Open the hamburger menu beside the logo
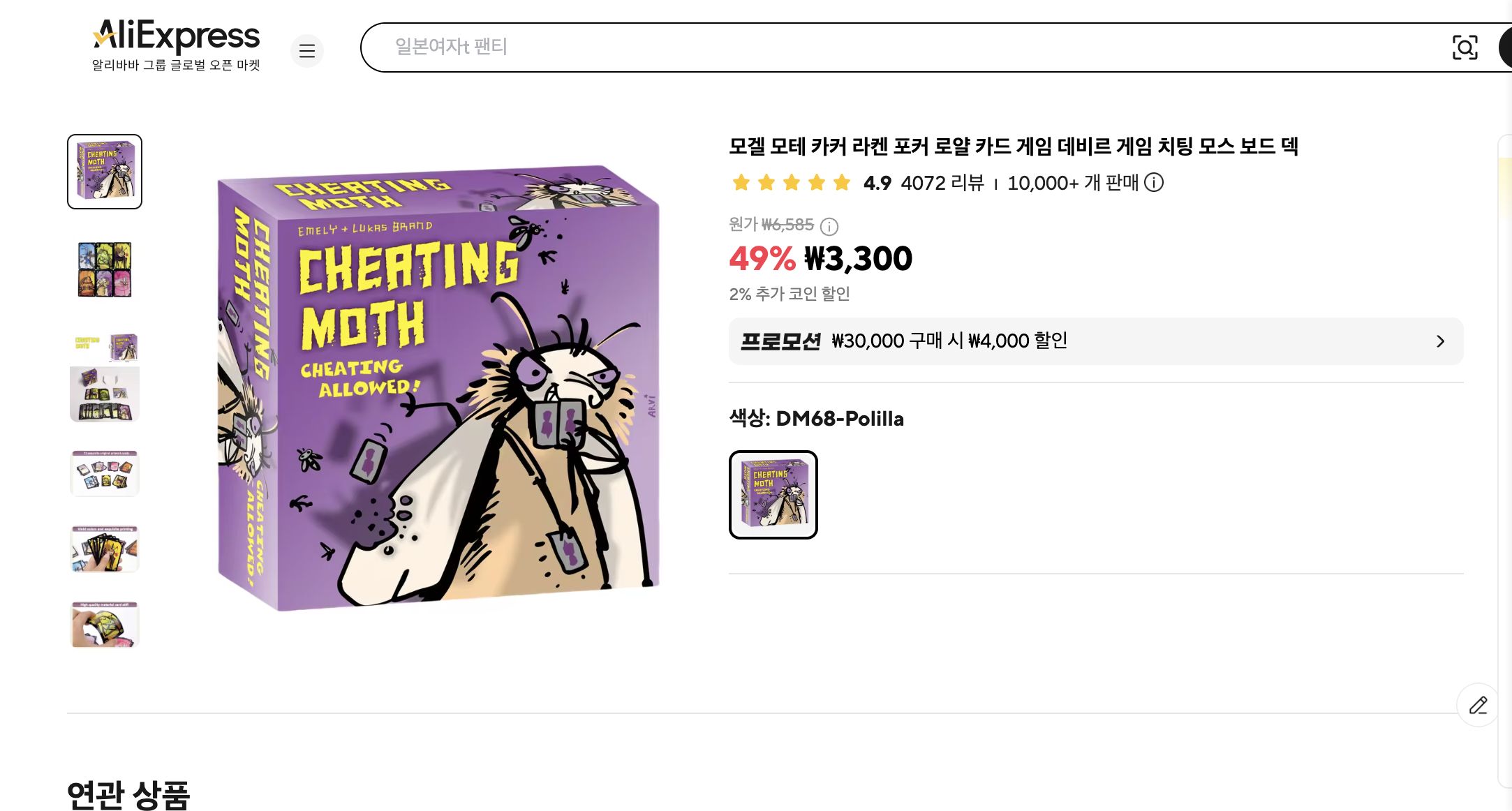 (307, 51)
